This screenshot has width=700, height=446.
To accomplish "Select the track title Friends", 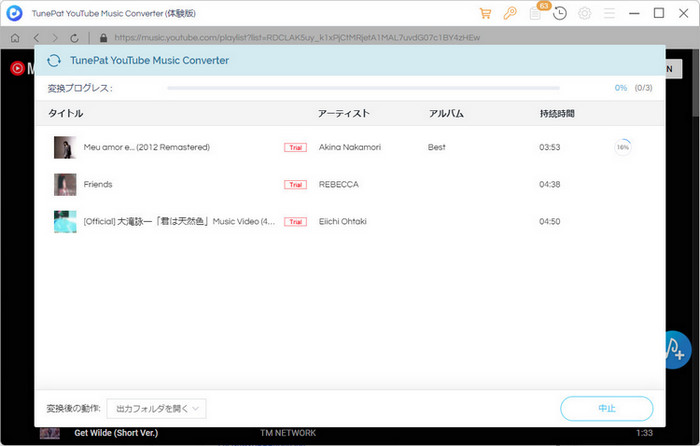I will click(x=98, y=184).
